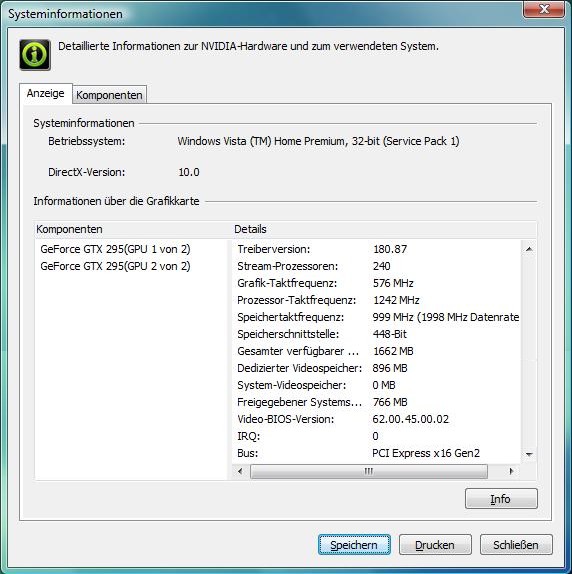Click the value 766 MB
Viewport: 572px width, 574px height.
point(390,402)
